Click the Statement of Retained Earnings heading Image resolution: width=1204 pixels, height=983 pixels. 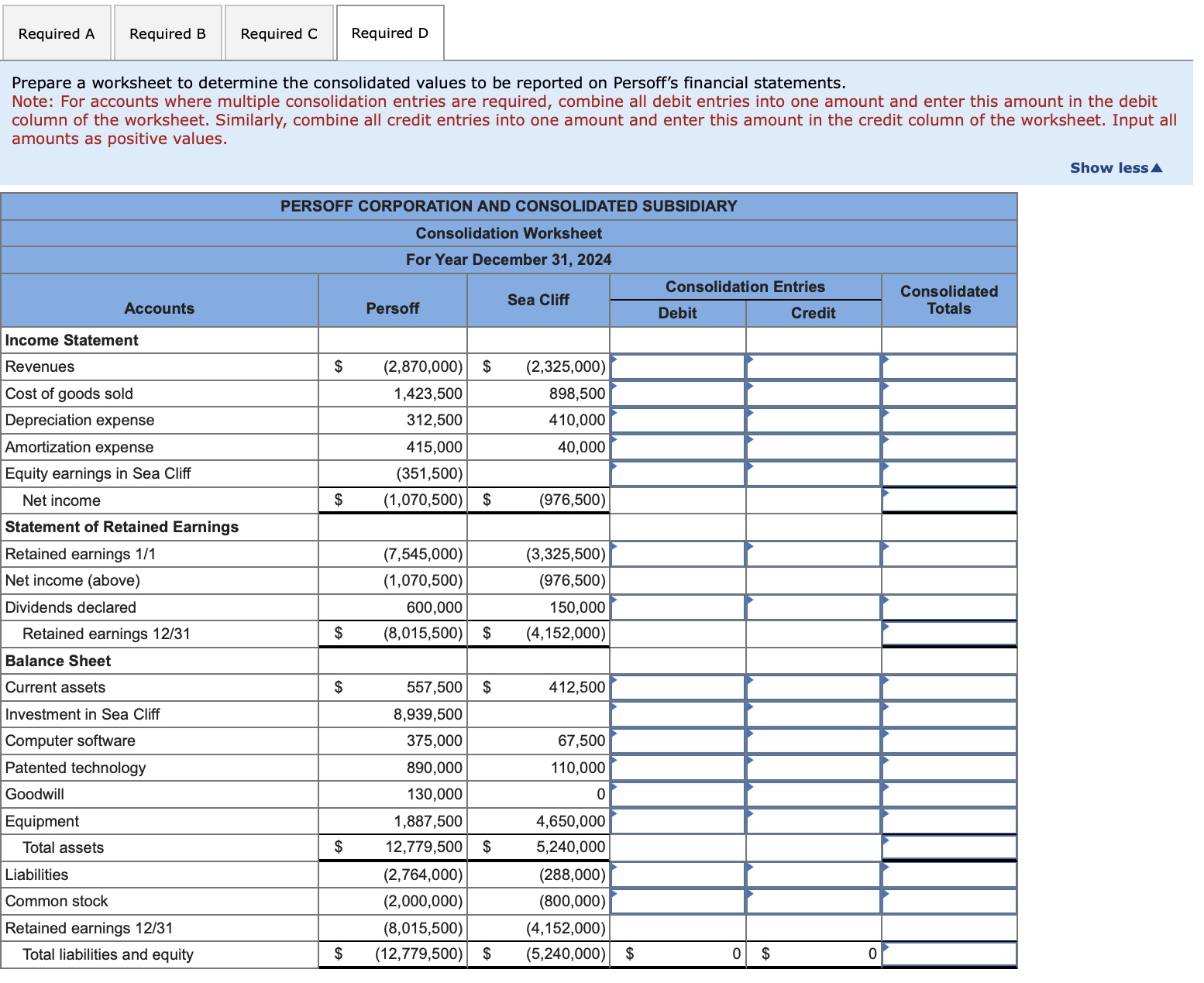(122, 527)
